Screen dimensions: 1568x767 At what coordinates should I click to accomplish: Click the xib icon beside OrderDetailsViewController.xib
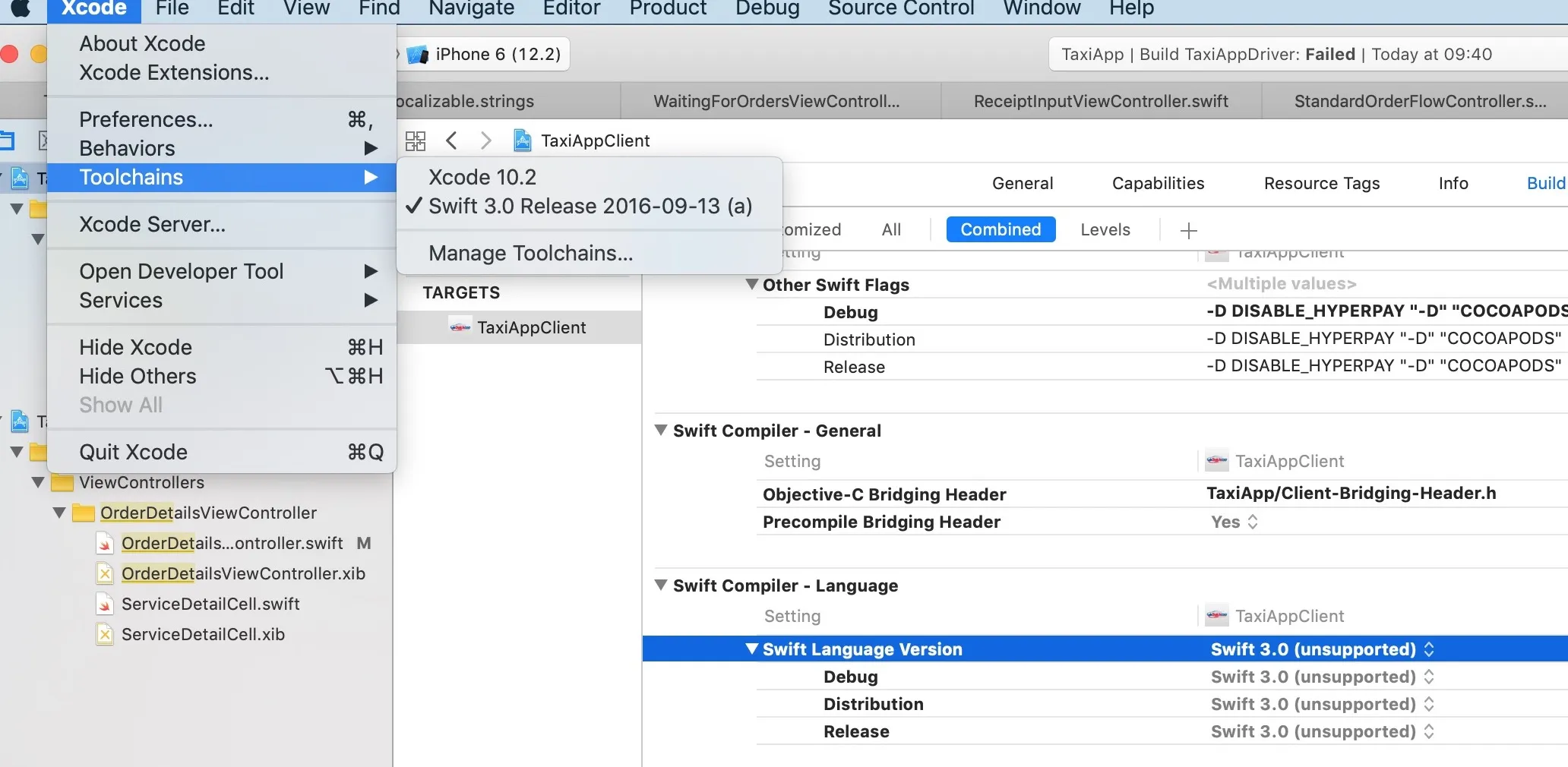pos(105,574)
